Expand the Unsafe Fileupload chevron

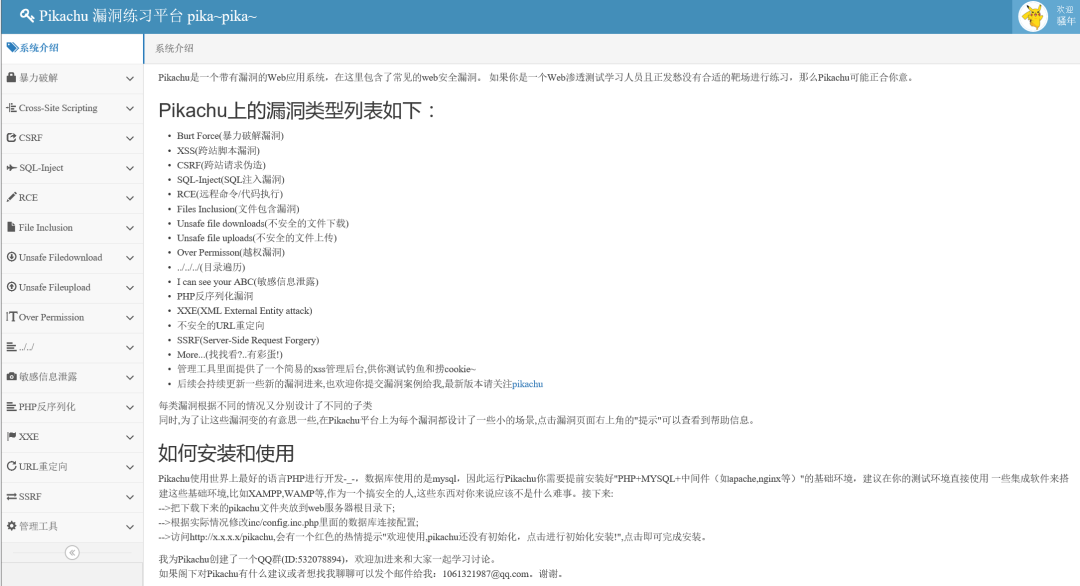click(x=129, y=288)
